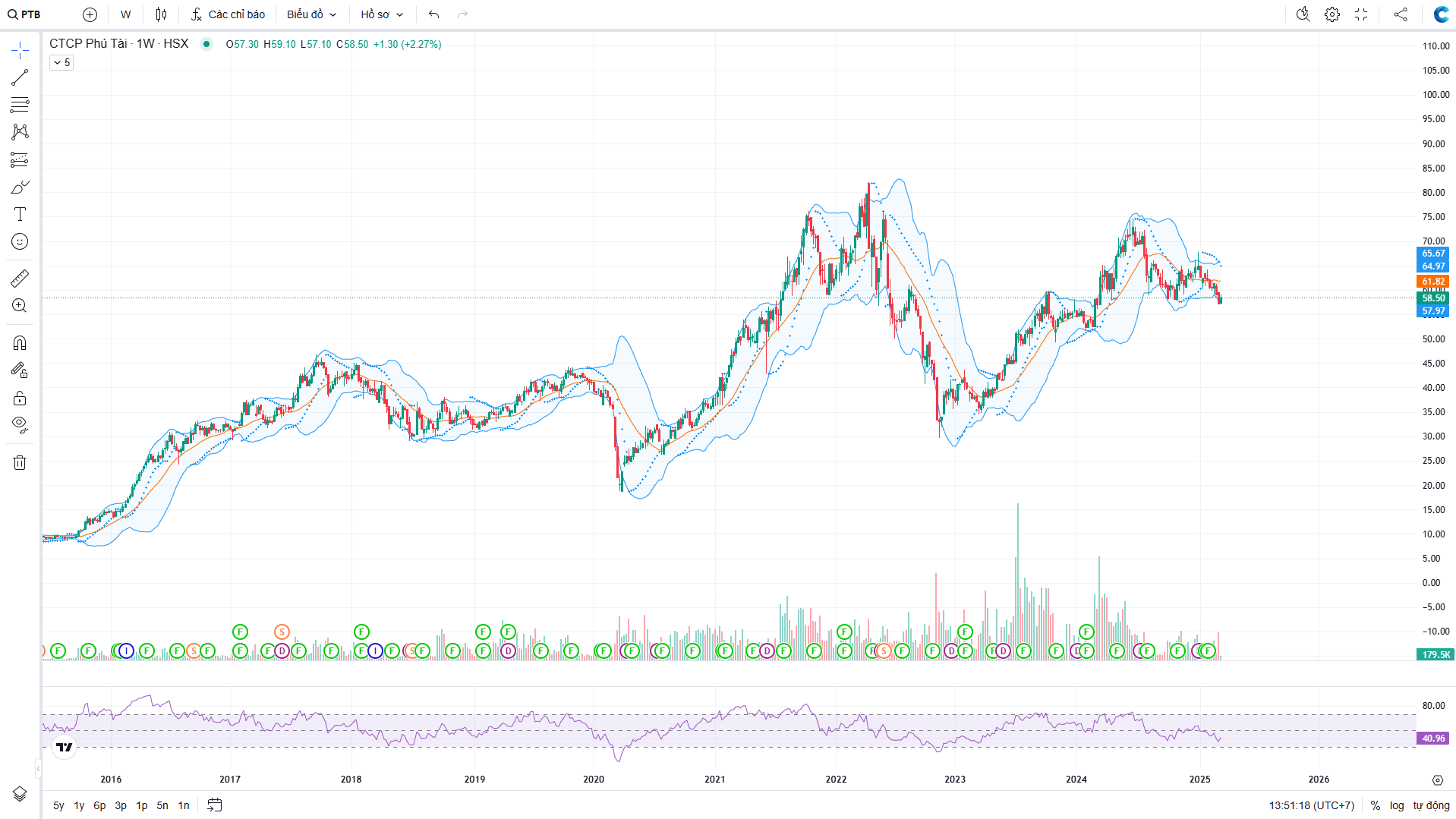The image size is (1456, 819).
Task: Switch to the 5y time range
Action: pos(58,805)
